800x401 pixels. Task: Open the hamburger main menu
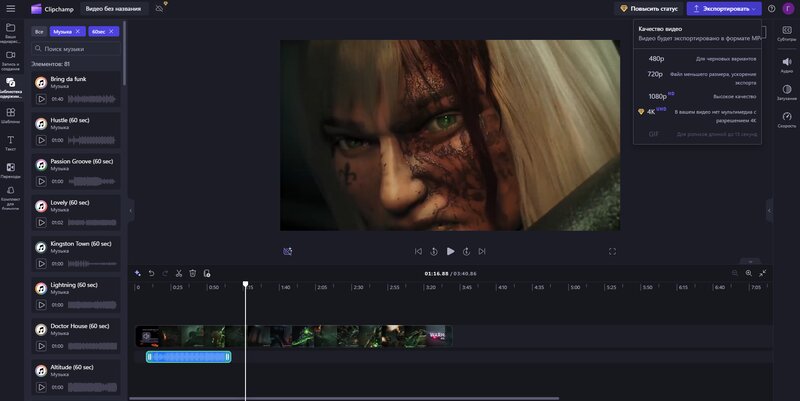(10, 9)
